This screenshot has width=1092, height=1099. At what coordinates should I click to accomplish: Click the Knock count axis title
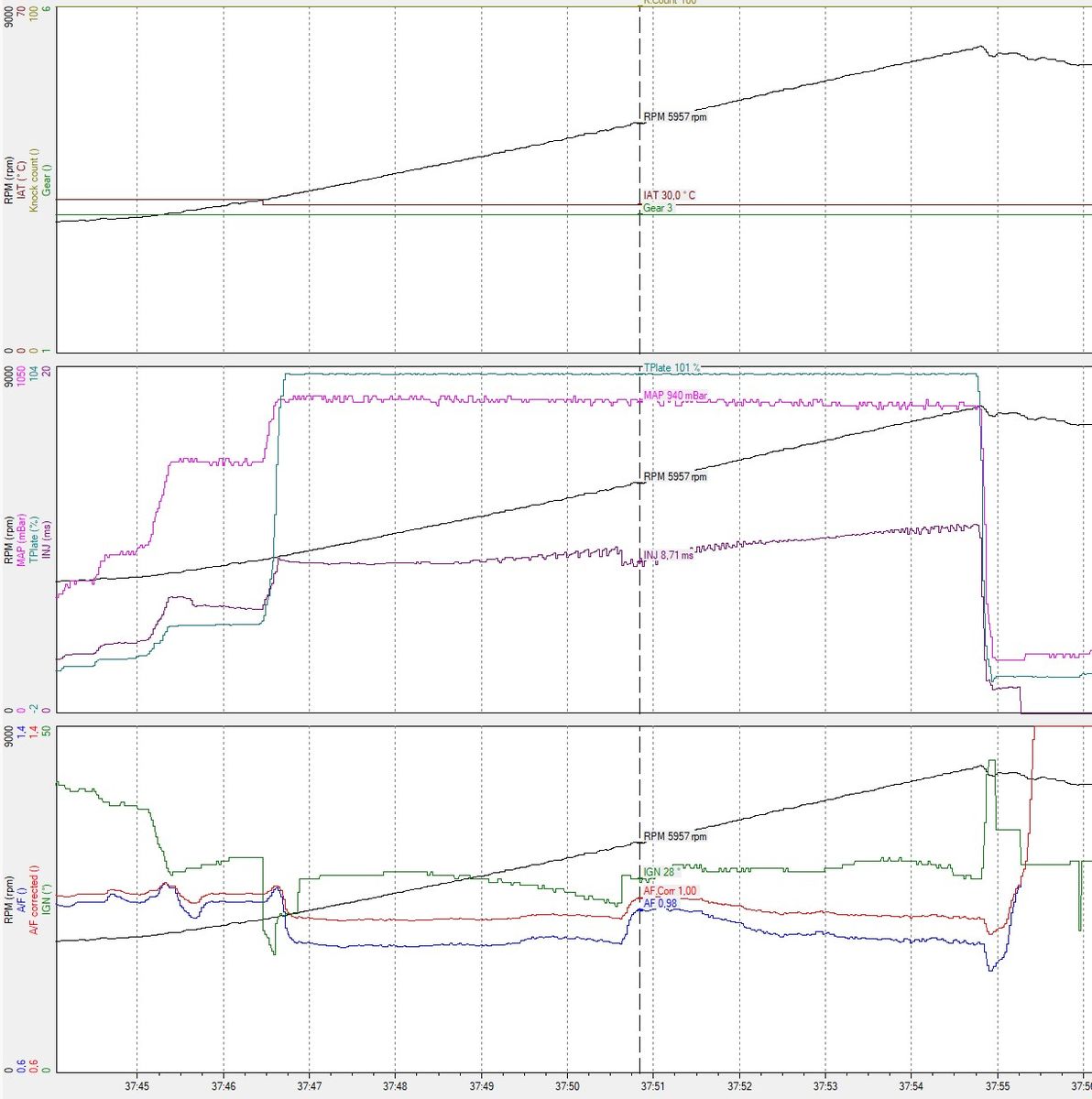(x=34, y=180)
